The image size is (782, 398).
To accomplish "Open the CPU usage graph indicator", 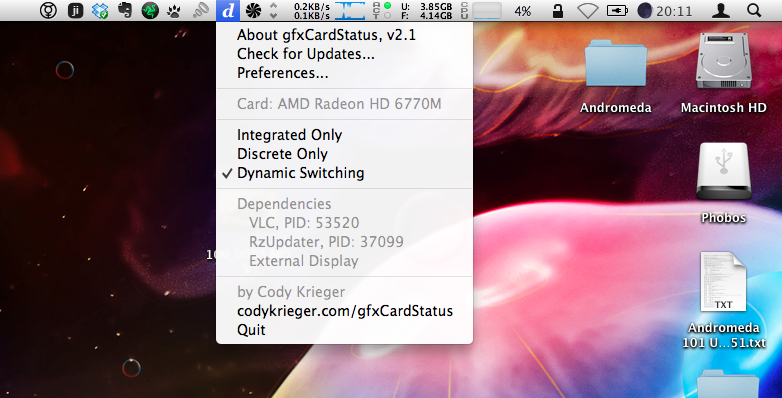I will (x=487, y=10).
